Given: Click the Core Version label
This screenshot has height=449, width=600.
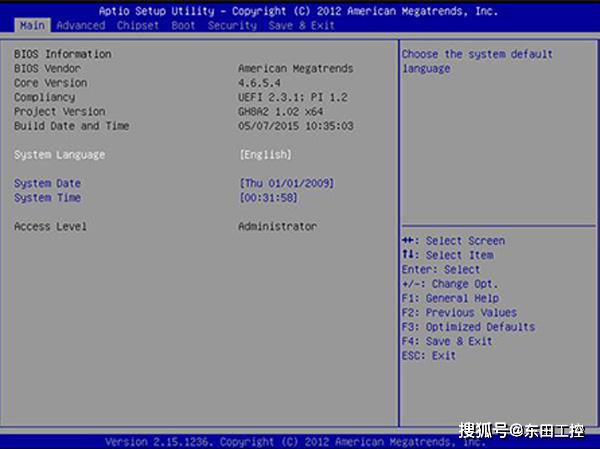Looking at the screenshot, I should click(51, 83).
